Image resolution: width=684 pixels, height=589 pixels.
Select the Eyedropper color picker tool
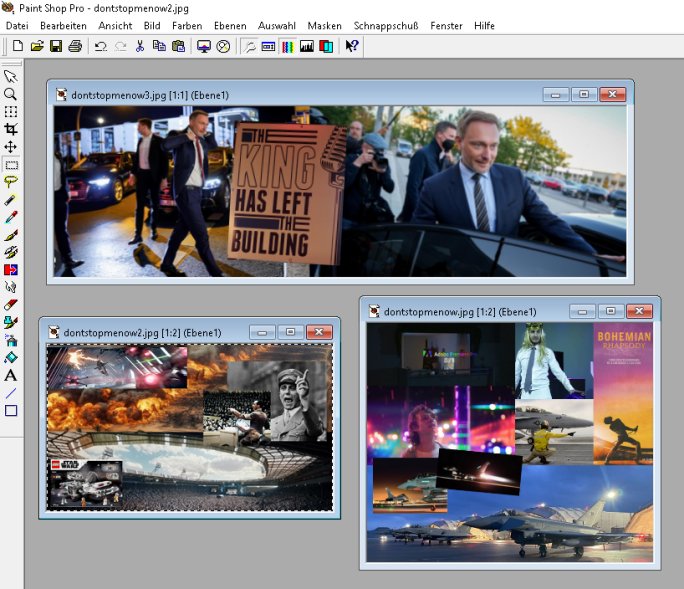(11, 217)
